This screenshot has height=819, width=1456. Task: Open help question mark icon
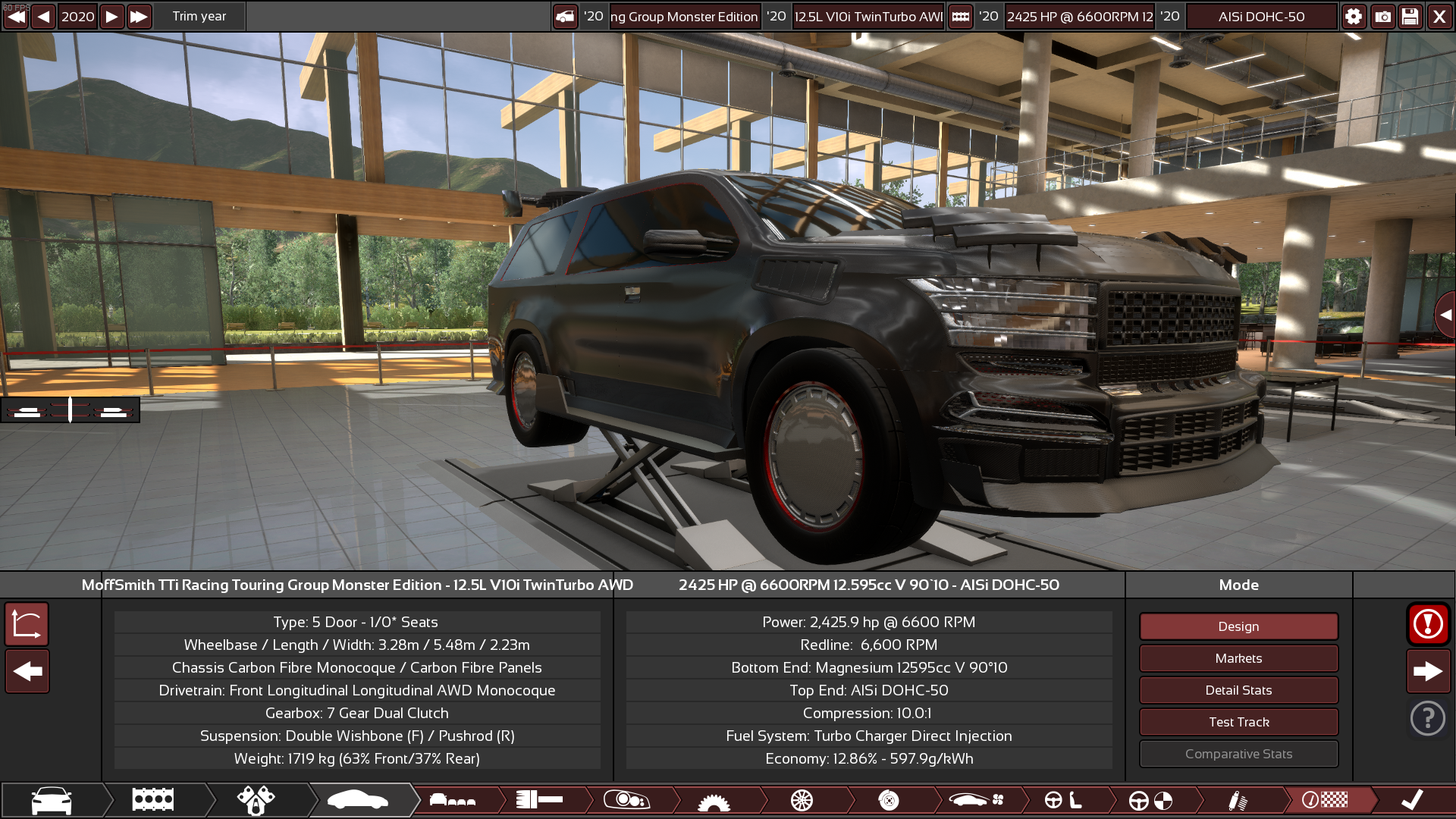tap(1428, 718)
